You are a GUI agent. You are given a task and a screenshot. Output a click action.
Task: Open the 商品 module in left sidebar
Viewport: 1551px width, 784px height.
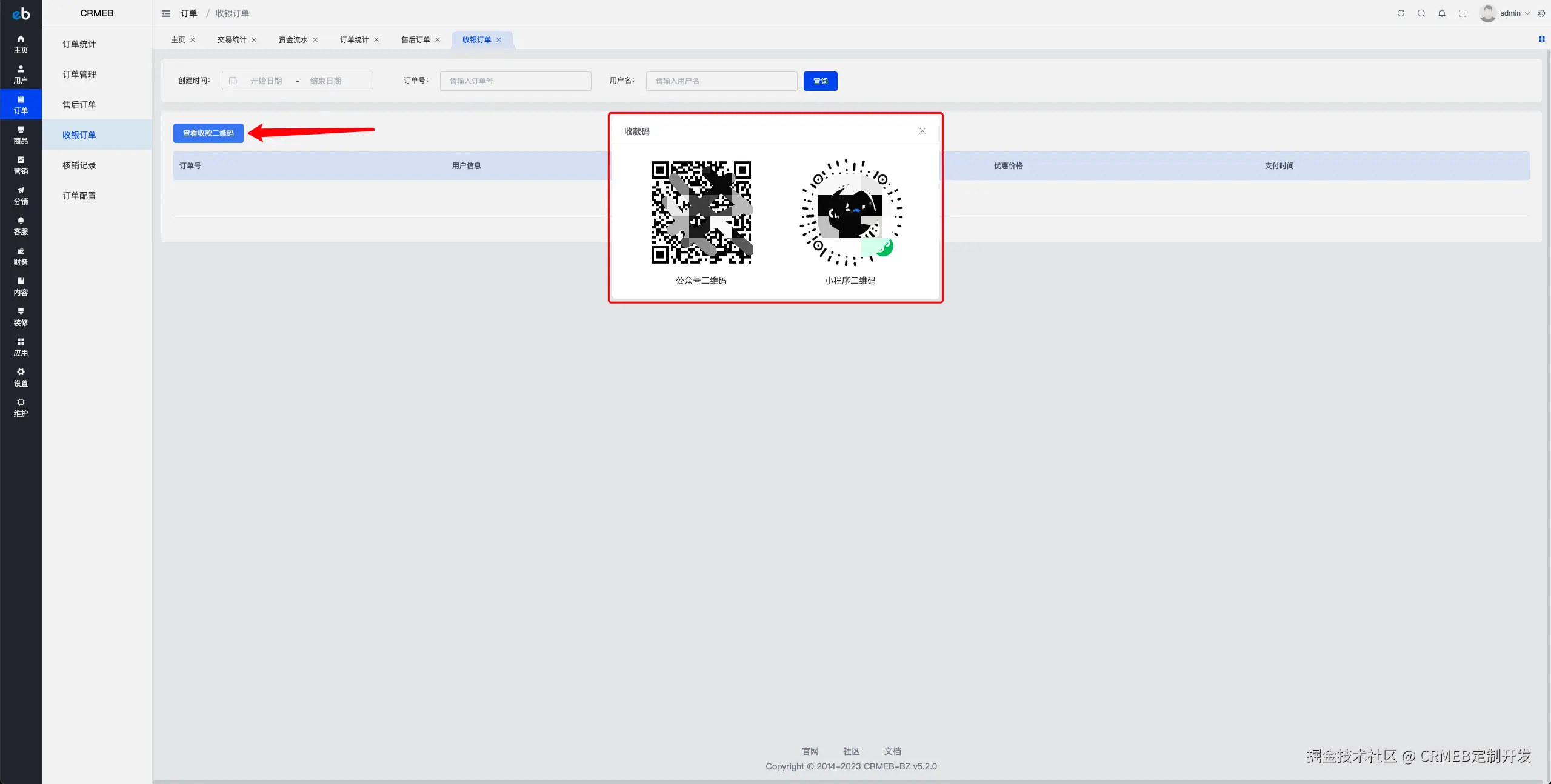click(21, 135)
